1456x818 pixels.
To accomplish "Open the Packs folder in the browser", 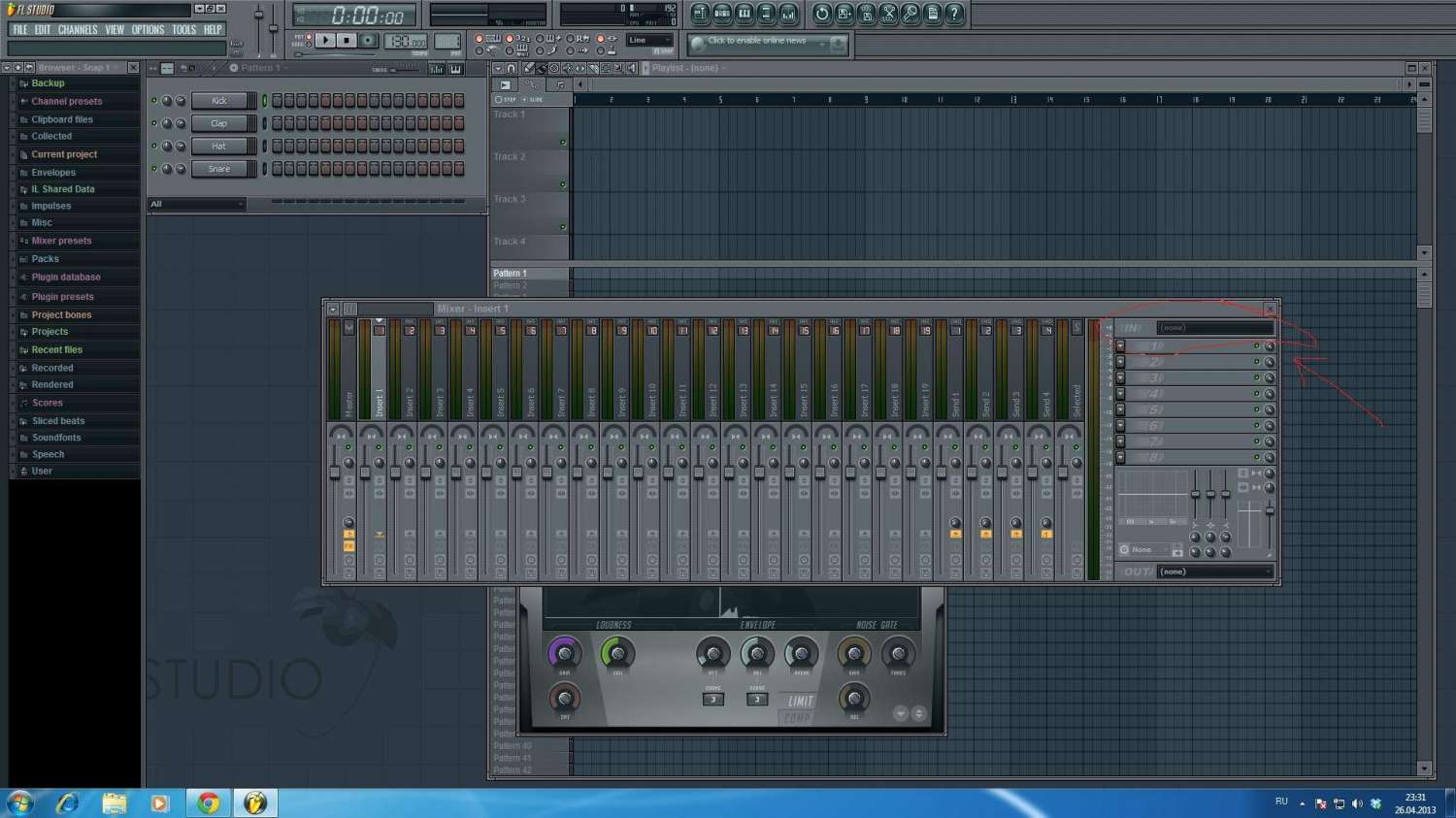I will click(45, 259).
